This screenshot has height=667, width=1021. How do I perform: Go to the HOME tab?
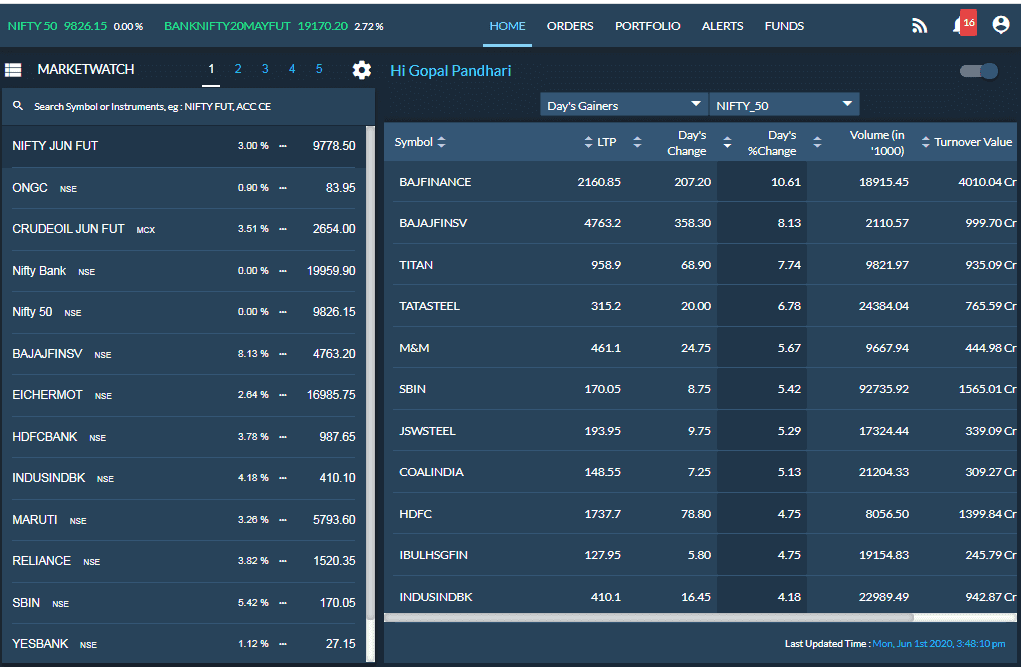tap(507, 26)
